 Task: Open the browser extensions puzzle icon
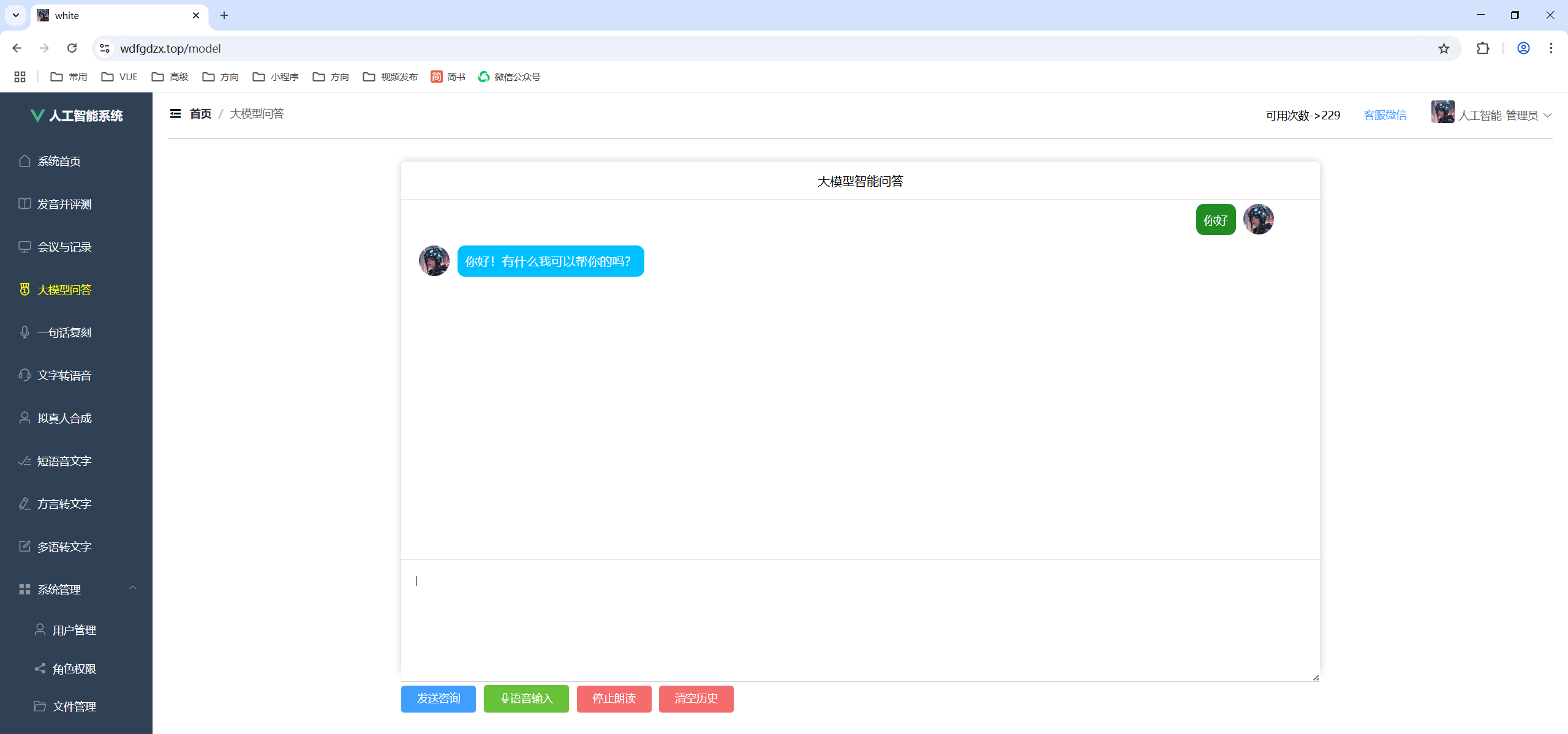[x=1483, y=48]
